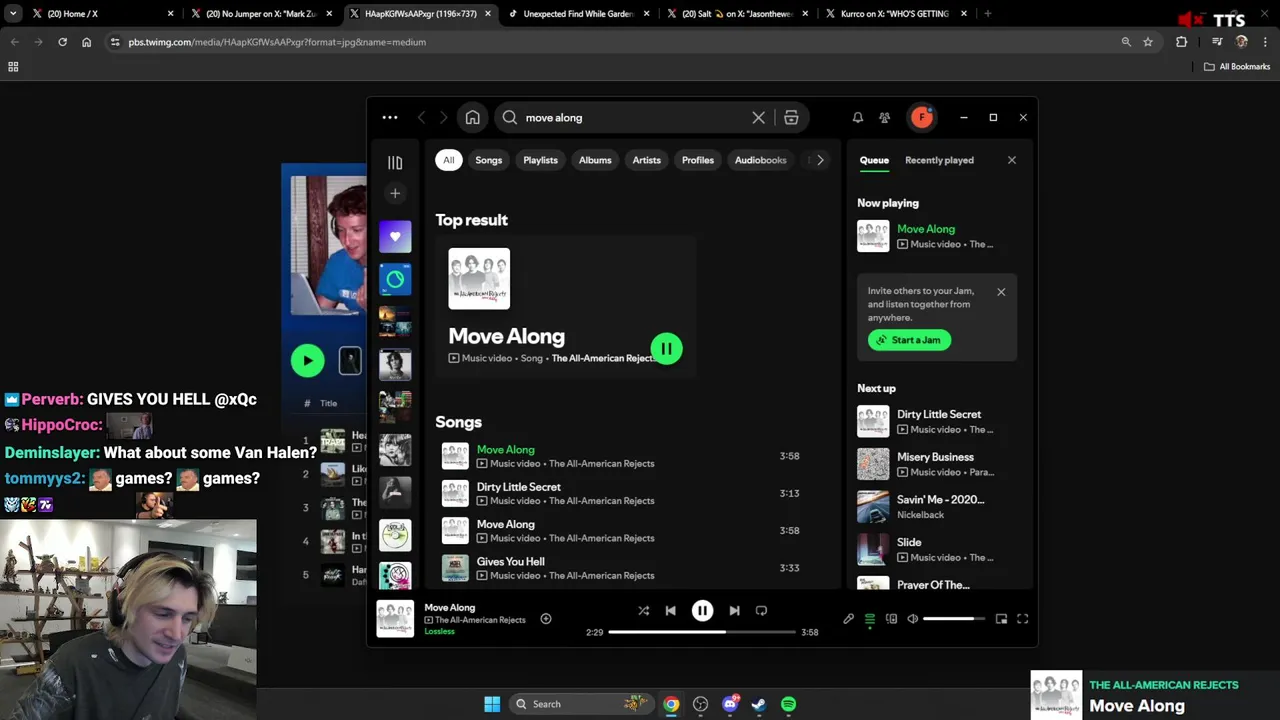Switch to the Queue tab
Image resolution: width=1280 pixels, height=720 pixels.
point(874,160)
